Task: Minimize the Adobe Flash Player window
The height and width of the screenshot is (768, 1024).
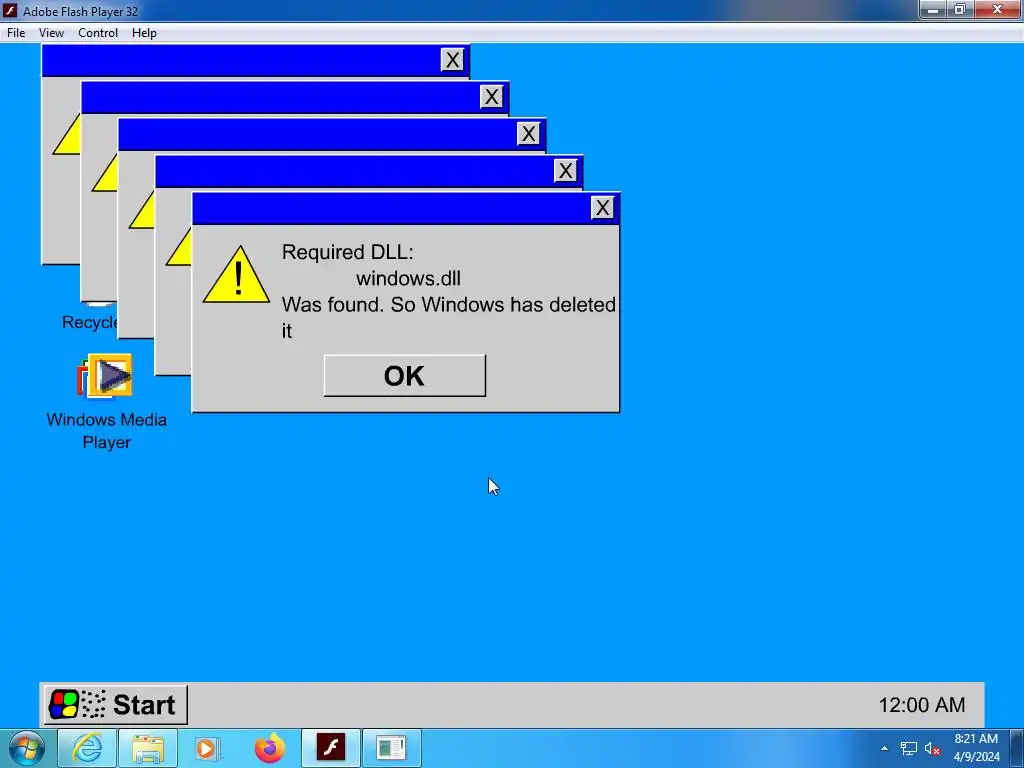Action: click(x=933, y=10)
